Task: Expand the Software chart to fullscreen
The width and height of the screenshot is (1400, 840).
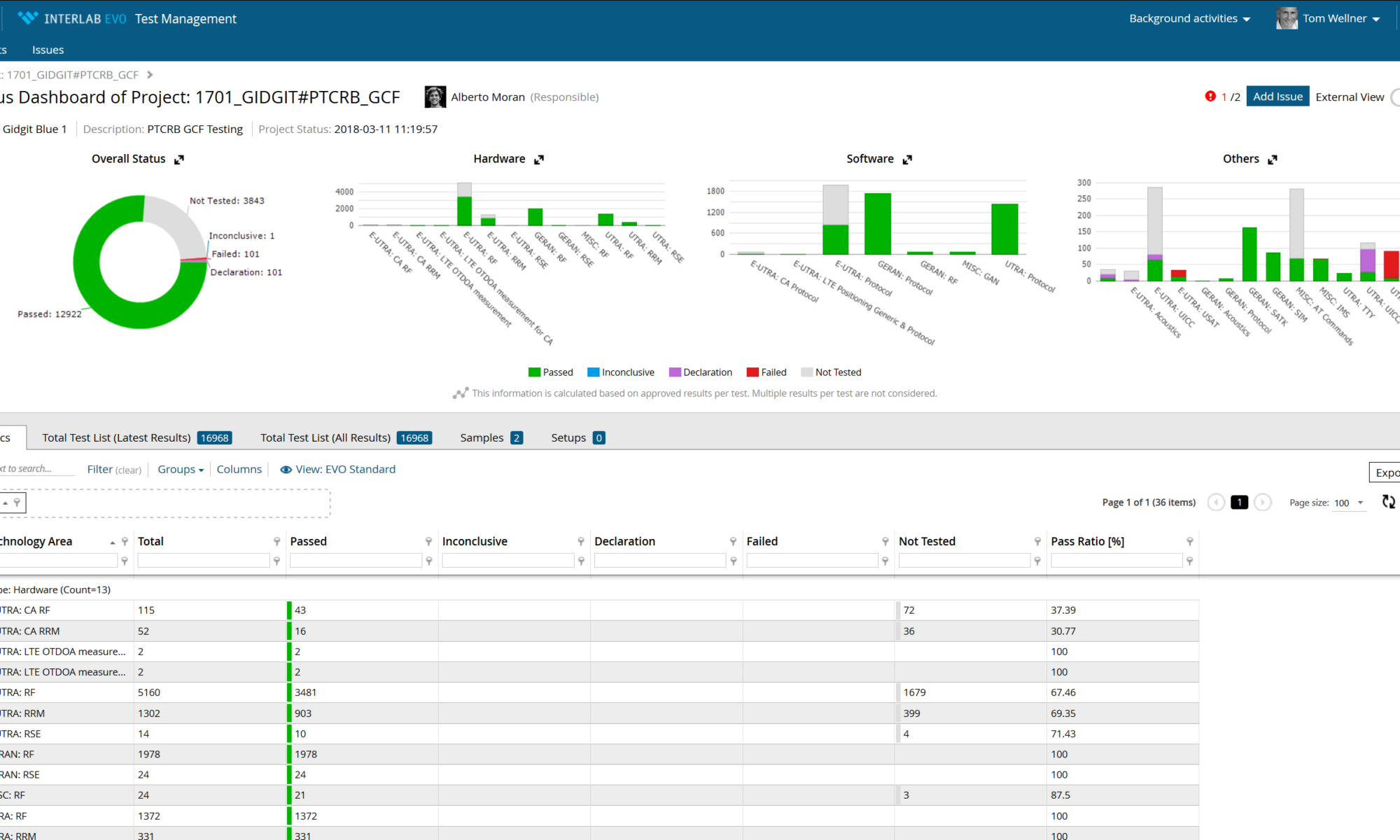Action: pyautogui.click(x=907, y=160)
